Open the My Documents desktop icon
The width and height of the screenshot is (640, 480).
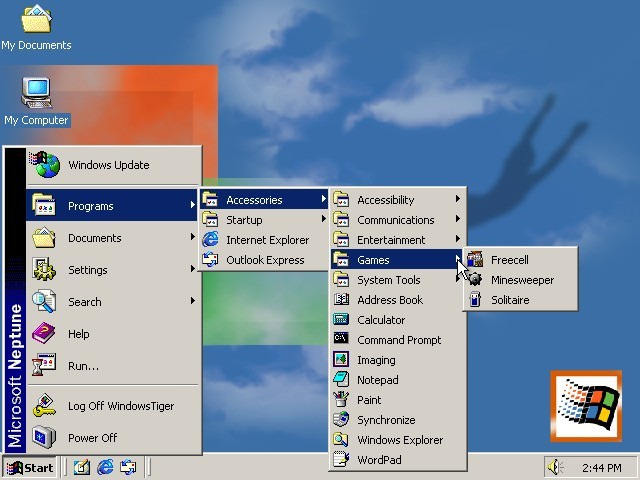[36, 27]
